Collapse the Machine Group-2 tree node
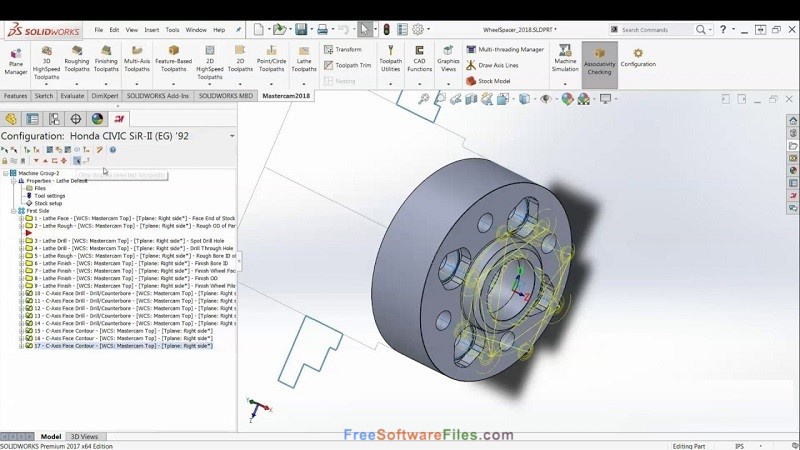This screenshot has width=800, height=450. [6, 173]
